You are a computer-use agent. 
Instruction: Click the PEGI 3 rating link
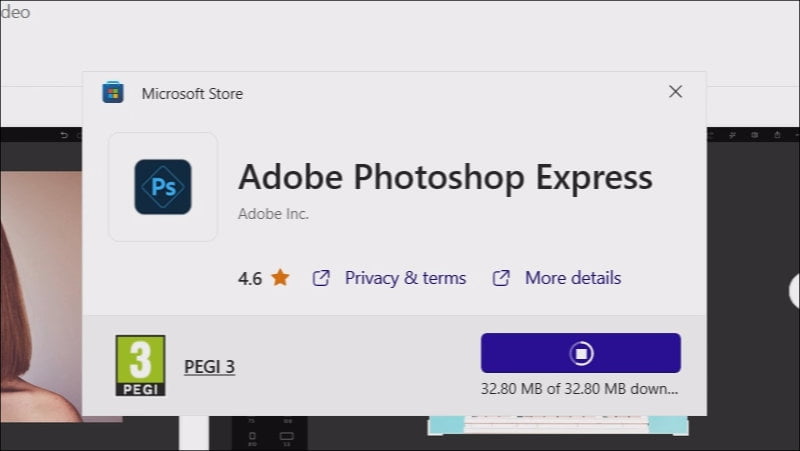pyautogui.click(x=209, y=366)
